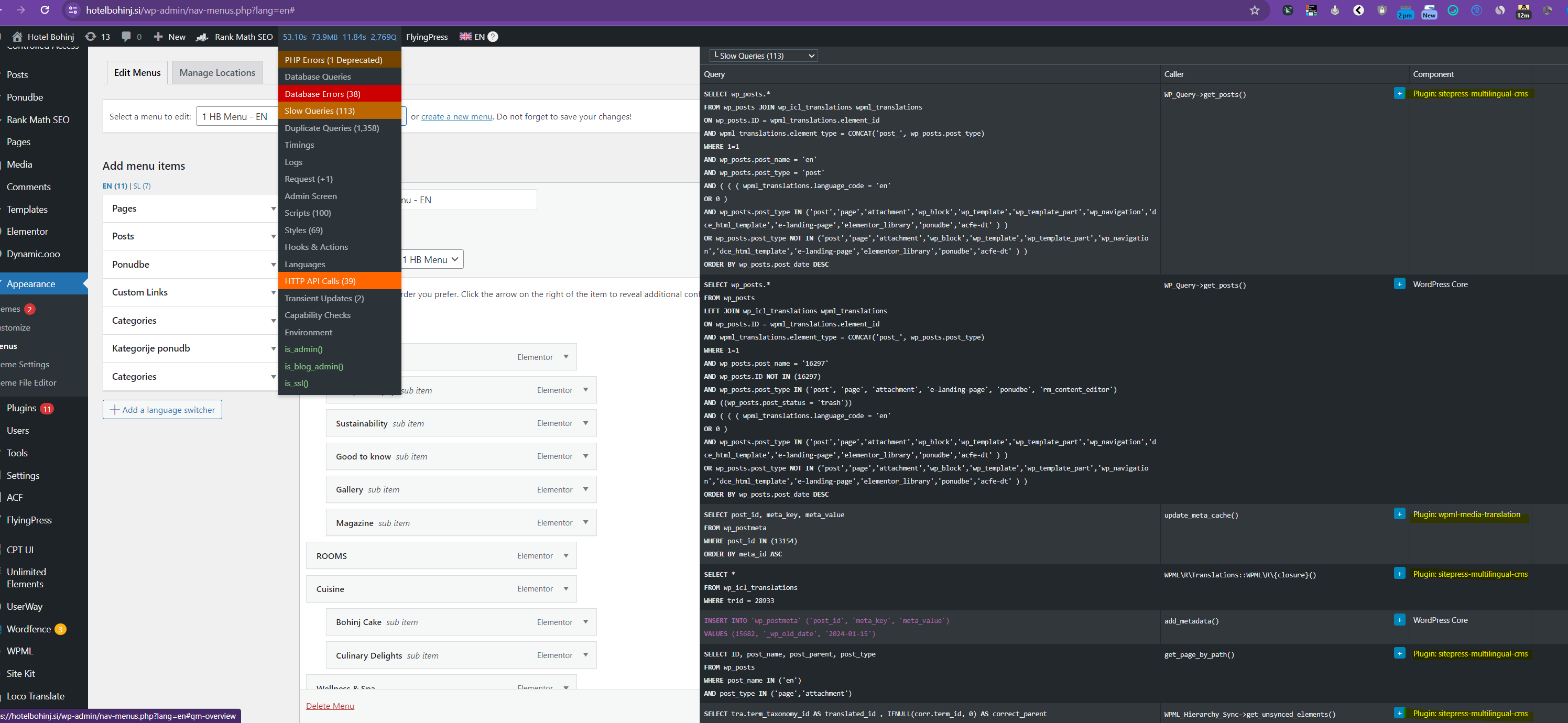Viewport: 1568px width, 723px height.
Task: Open Query Monitor summary stats in admin bar
Action: click(x=340, y=37)
